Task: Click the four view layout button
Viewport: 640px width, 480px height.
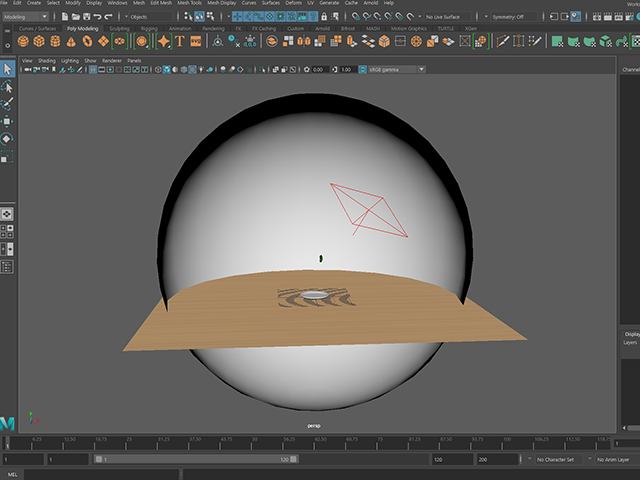Action: point(7,232)
